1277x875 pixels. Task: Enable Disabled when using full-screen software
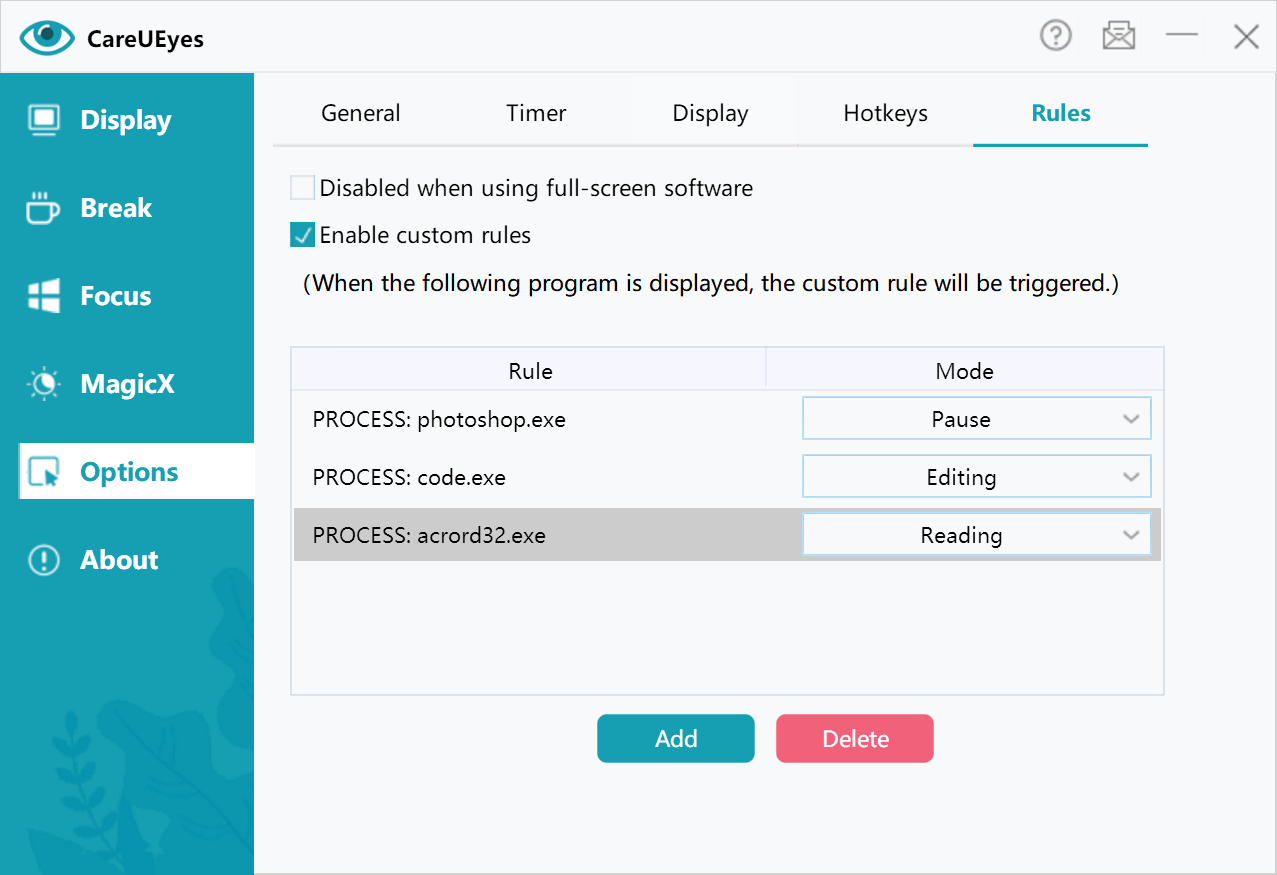302,188
